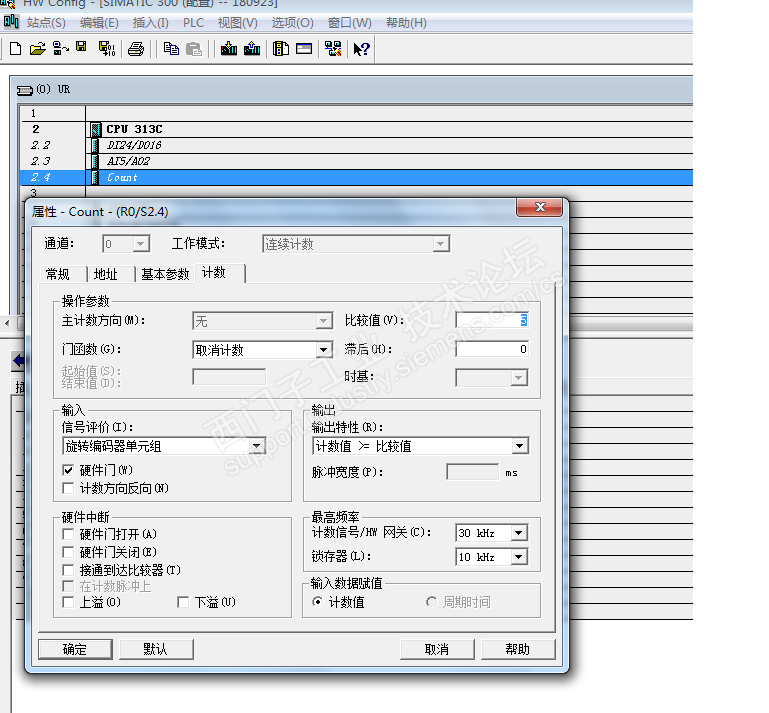Close the Count properties dialog
This screenshot has height=713, width=769.
539,207
